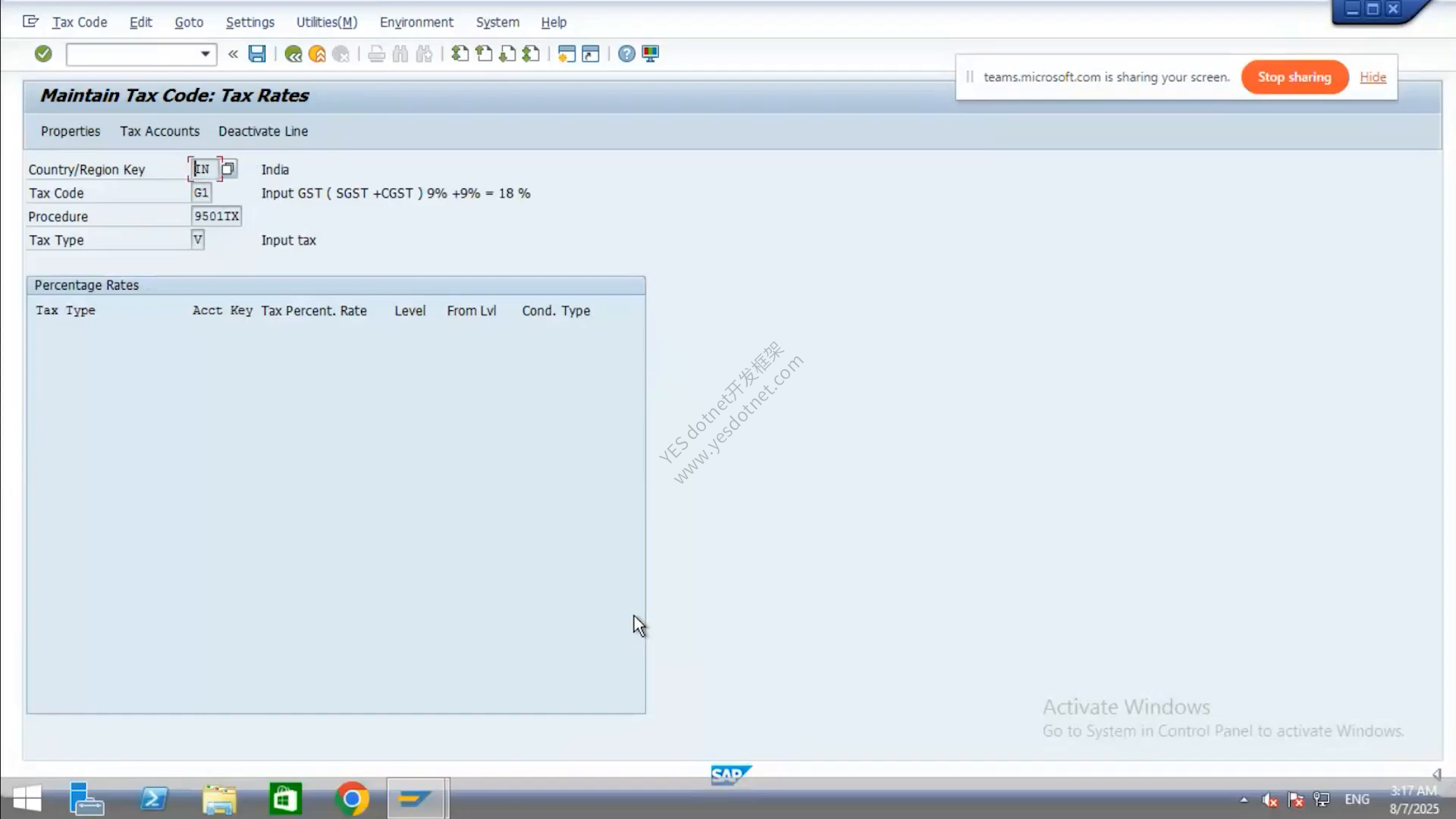Click the Create New Session icon
This screenshot has width=1456, height=819.
point(566,54)
